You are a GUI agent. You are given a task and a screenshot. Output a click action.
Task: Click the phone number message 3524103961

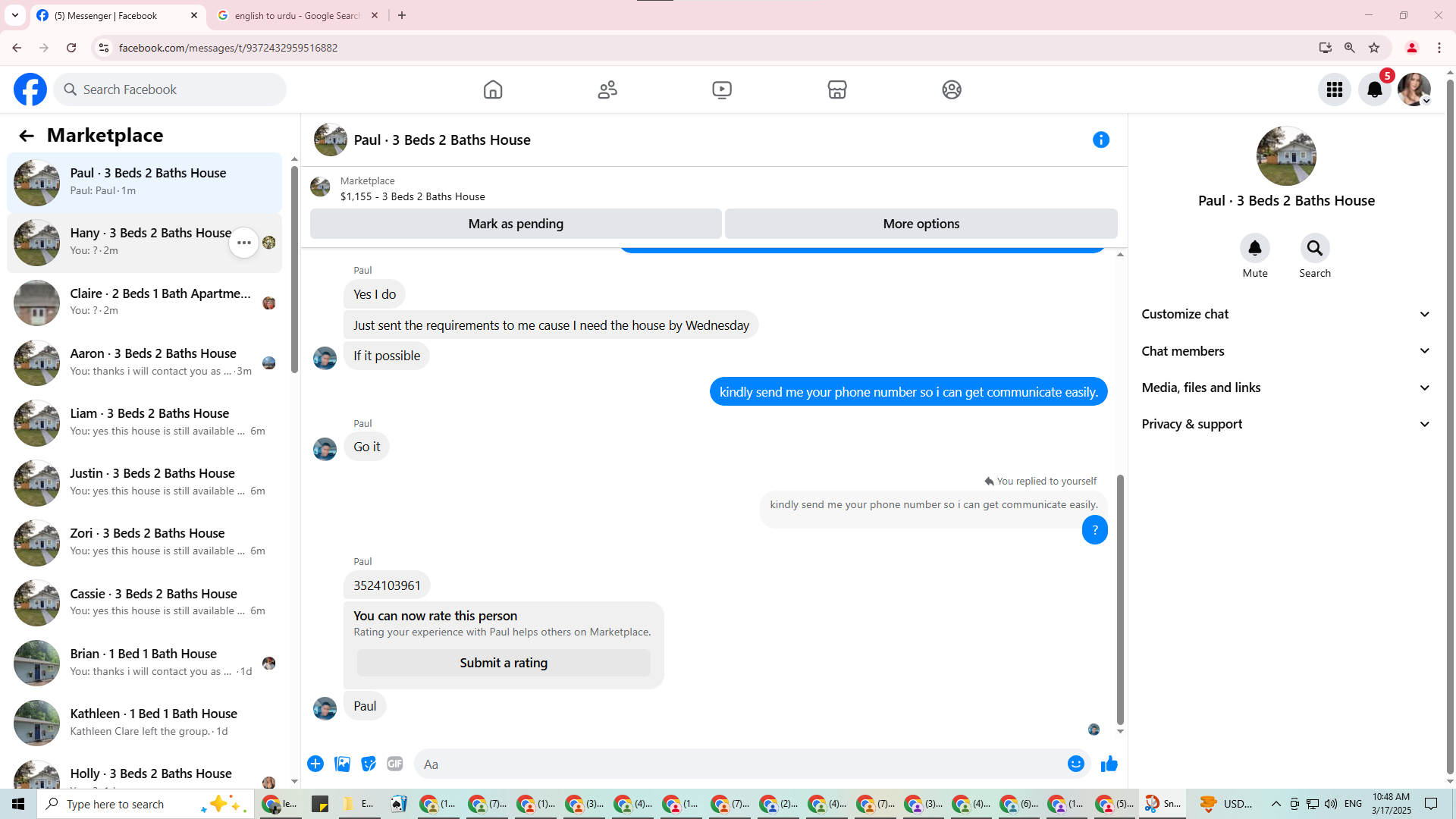[387, 585]
